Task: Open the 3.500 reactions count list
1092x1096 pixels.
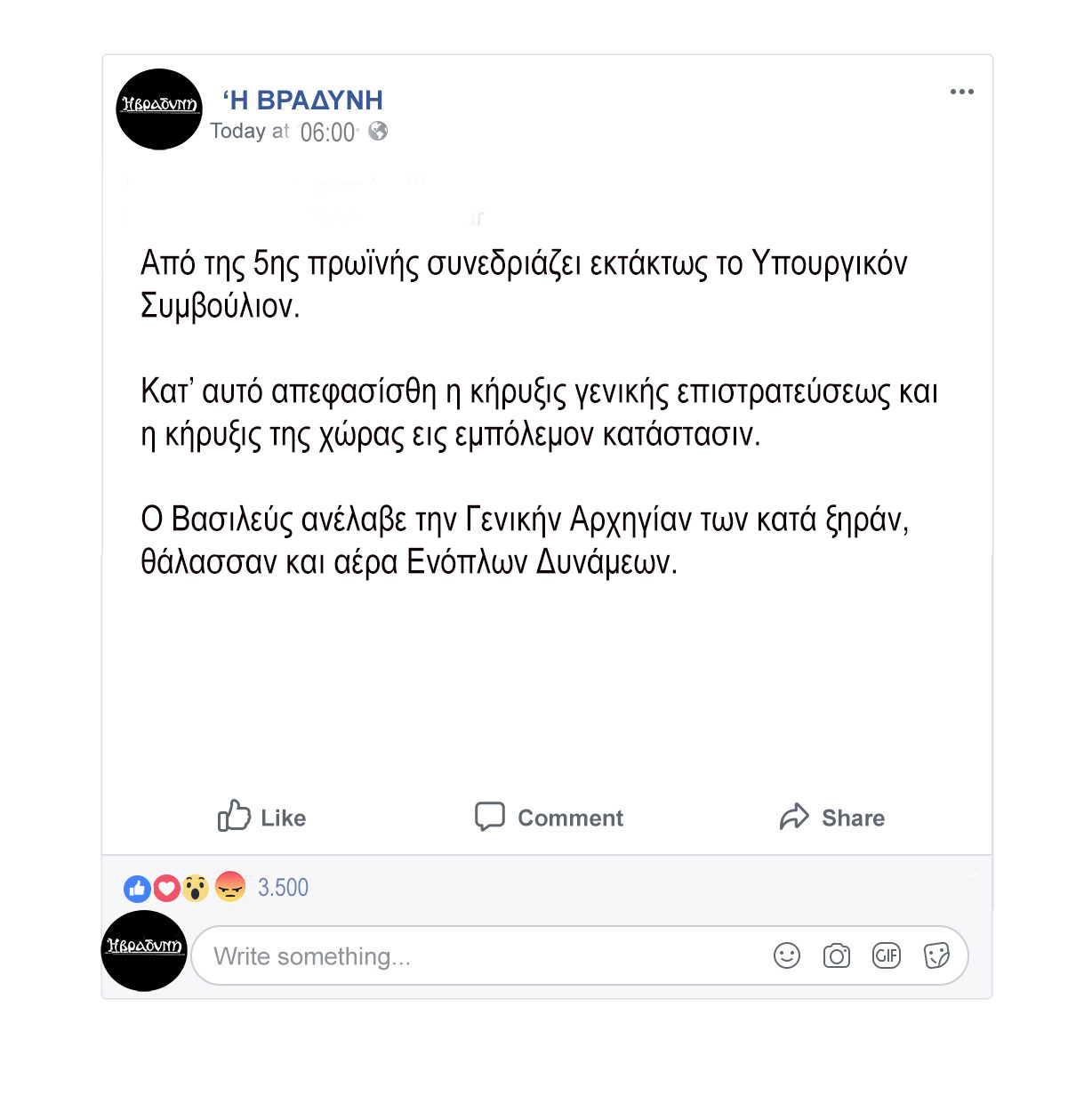Action: coord(283,888)
